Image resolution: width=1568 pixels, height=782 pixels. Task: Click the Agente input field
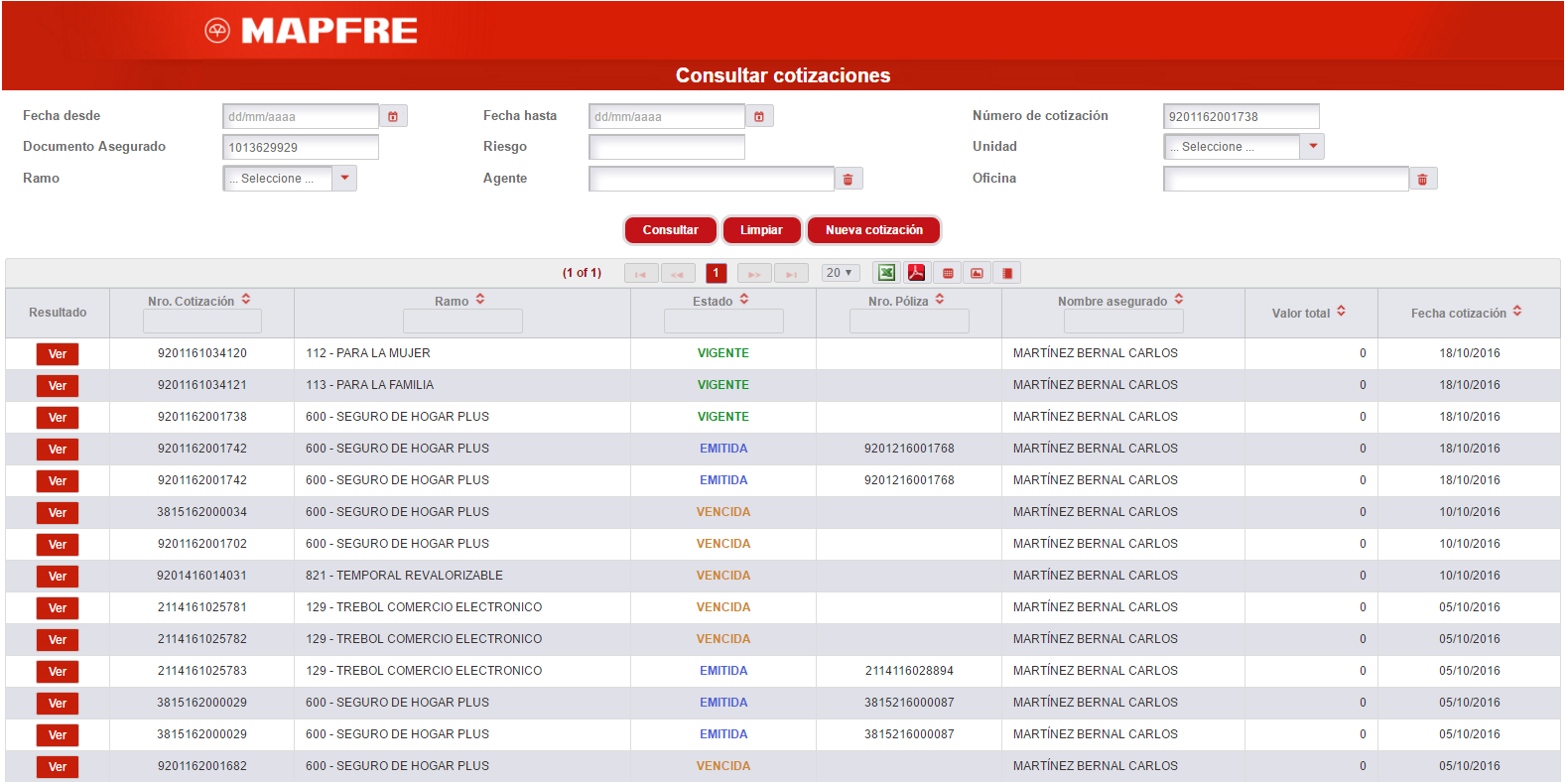[x=712, y=179]
